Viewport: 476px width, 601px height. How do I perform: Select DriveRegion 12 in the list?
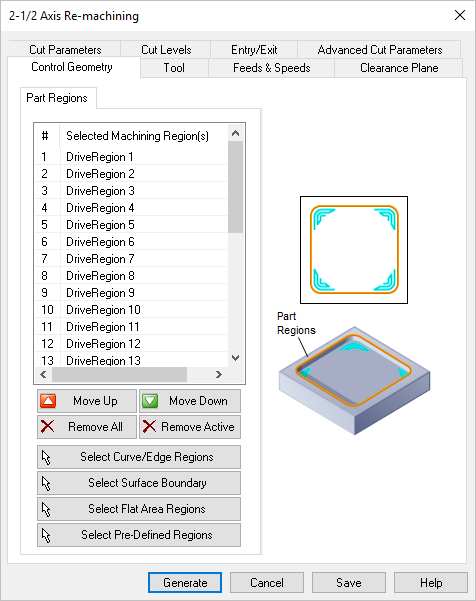click(x=131, y=343)
